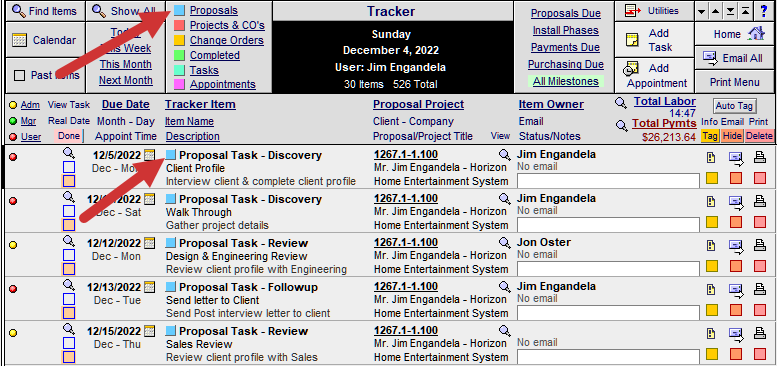
Task: Filter by Completed items link
Action: point(215,55)
